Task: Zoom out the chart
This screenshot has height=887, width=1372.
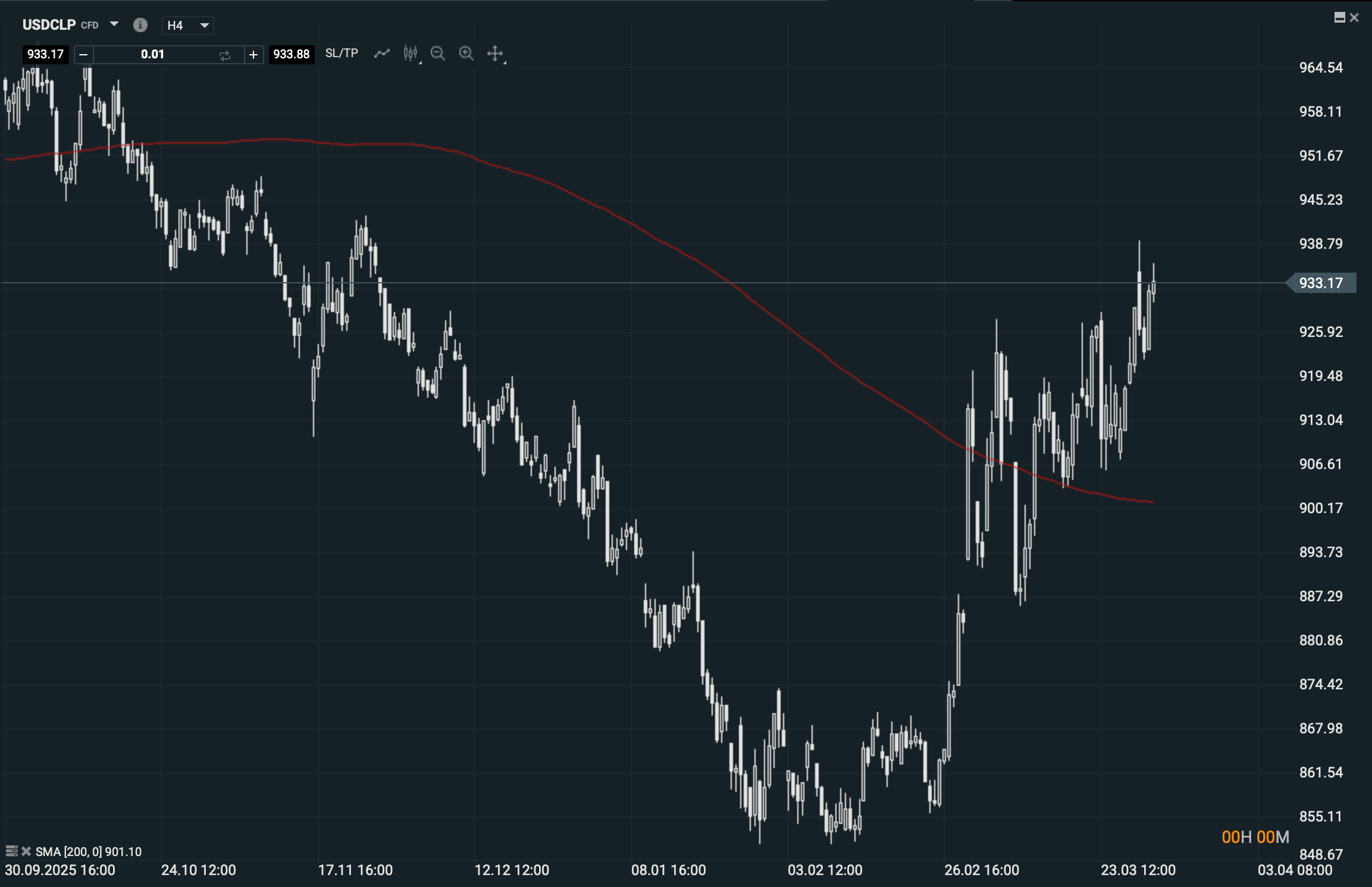Action: [x=438, y=54]
